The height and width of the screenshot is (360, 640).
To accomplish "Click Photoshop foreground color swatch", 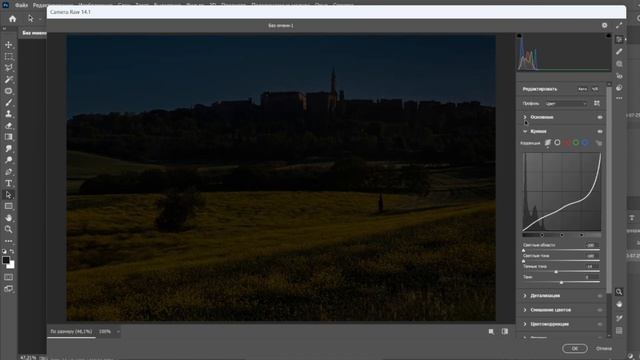I will coord(6,260).
